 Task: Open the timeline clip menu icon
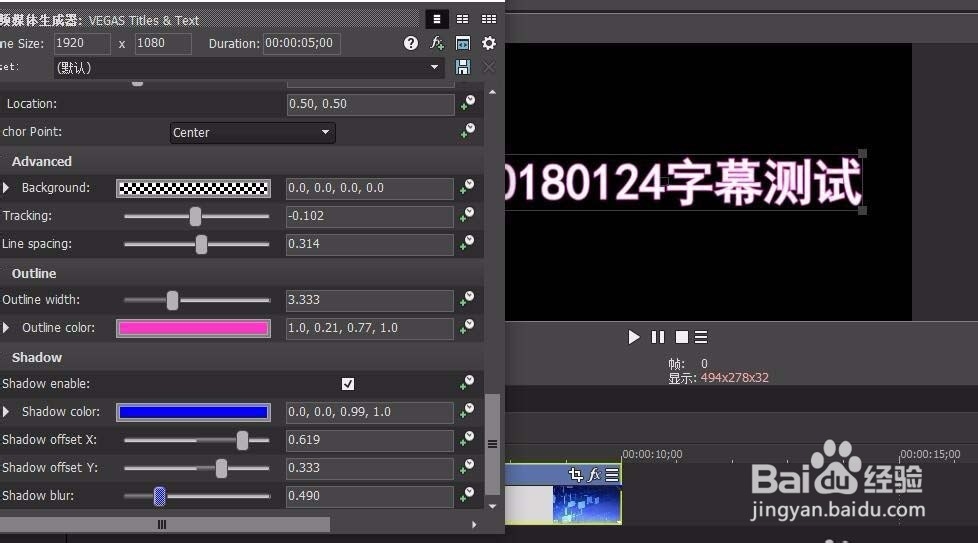point(612,475)
